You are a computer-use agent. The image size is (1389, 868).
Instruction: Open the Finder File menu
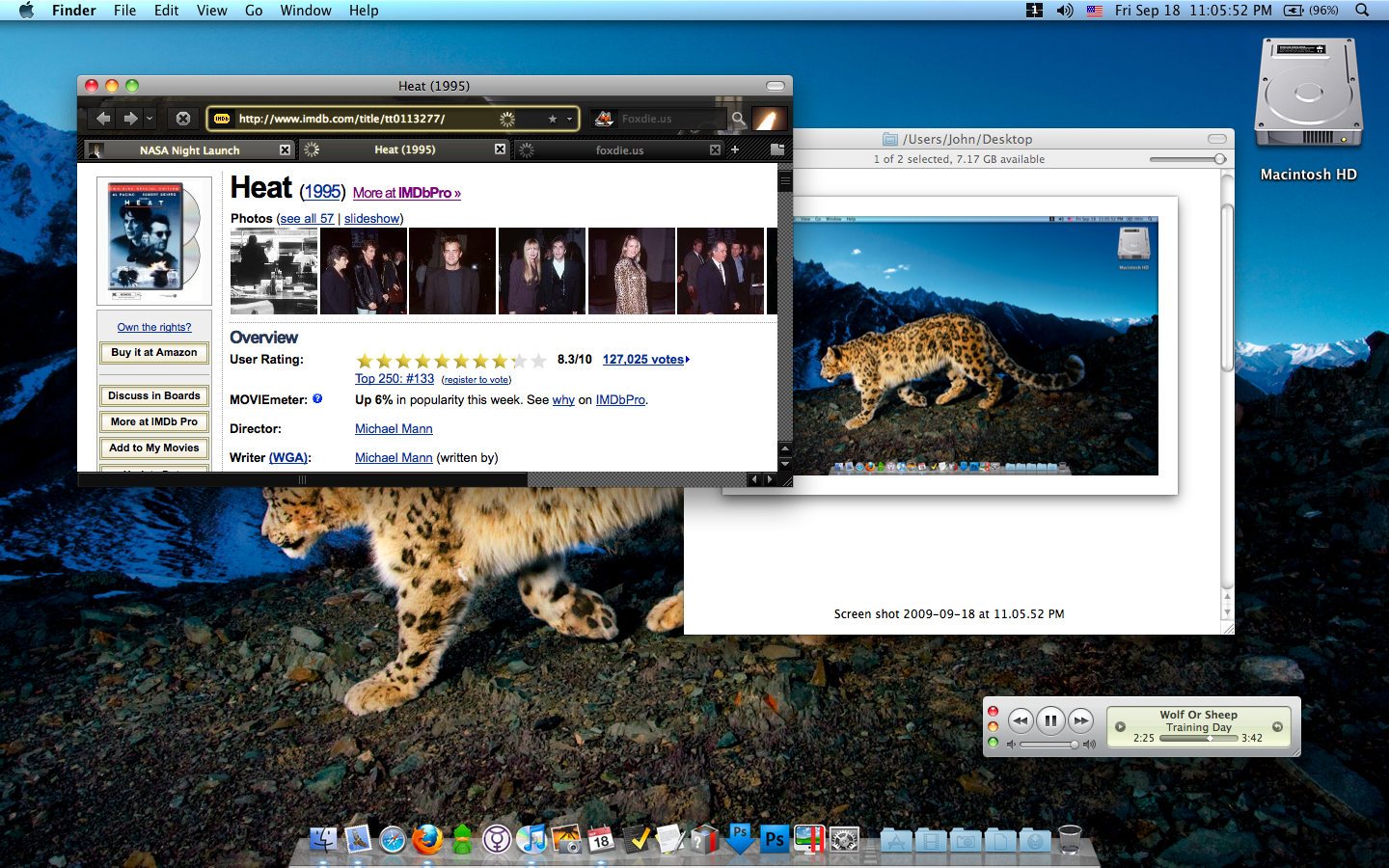124,11
